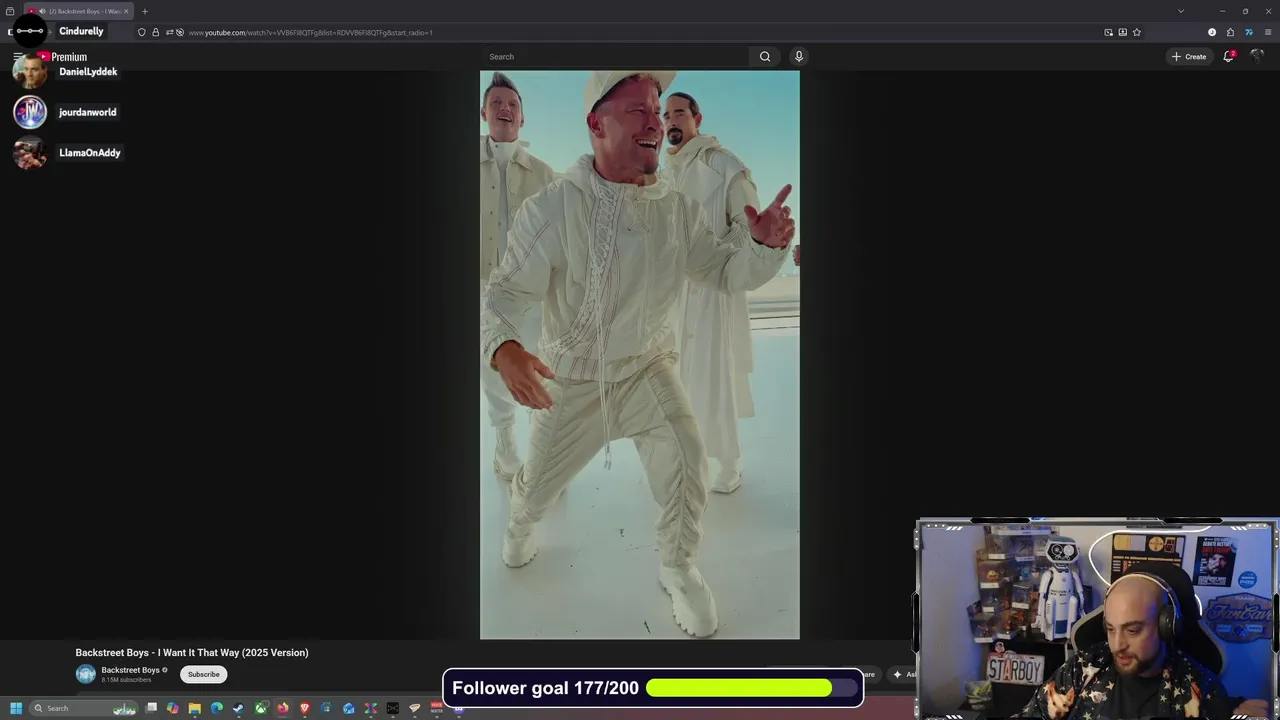
Task: Click the picture-in-picture icon in address bar
Action: point(1109,32)
